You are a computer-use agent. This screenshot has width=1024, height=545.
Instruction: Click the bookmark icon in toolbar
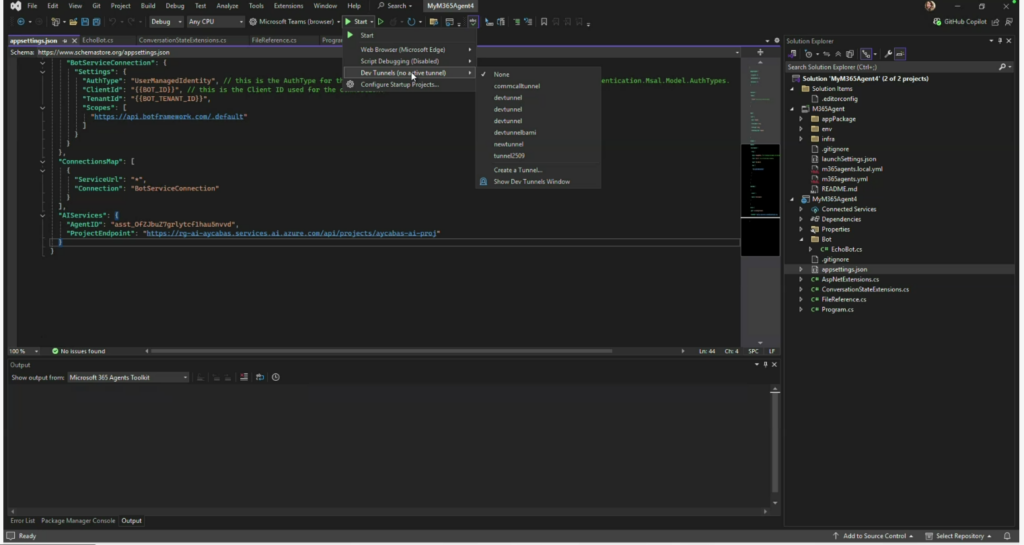(x=543, y=22)
